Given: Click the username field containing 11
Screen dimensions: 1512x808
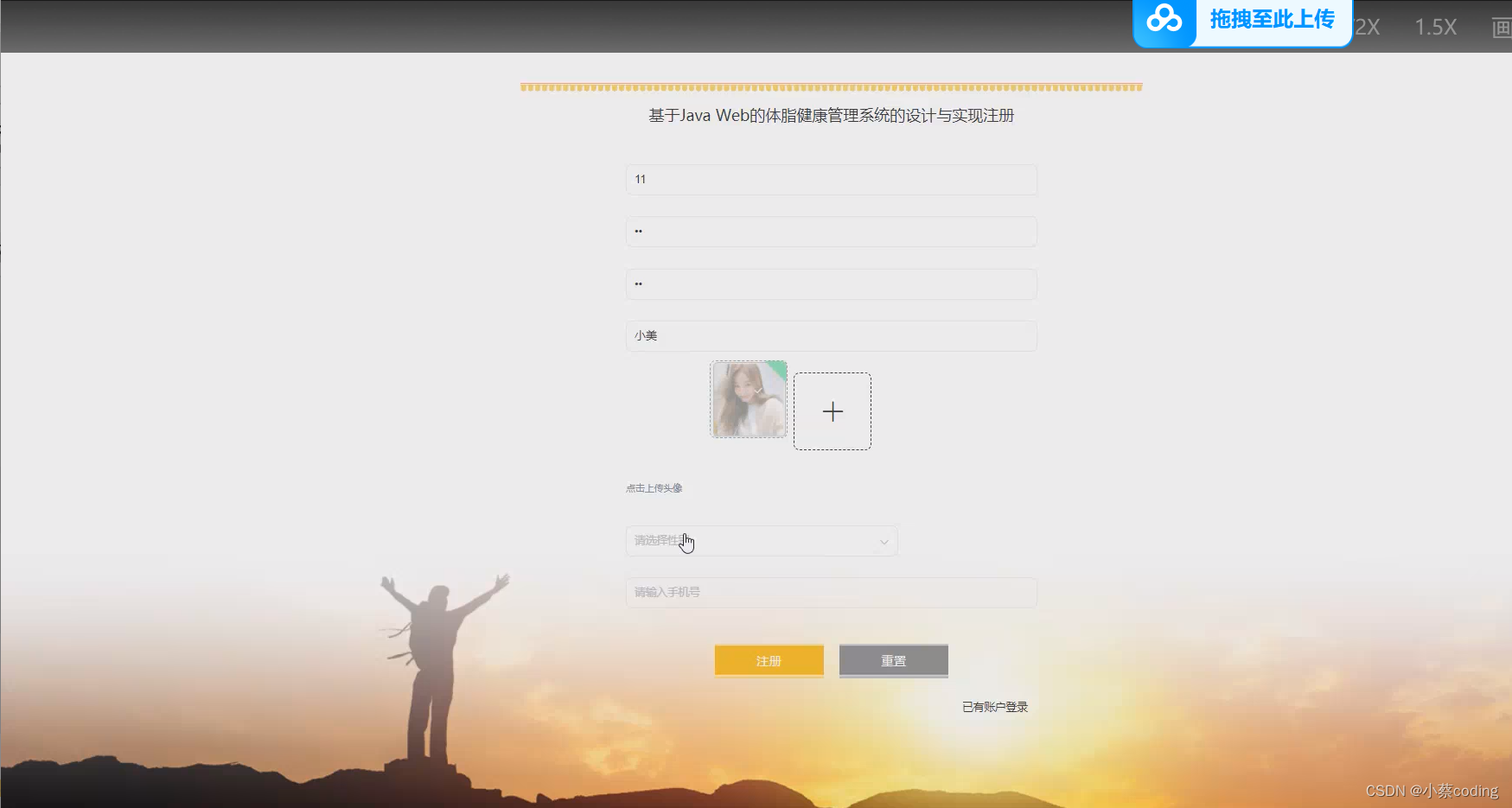Looking at the screenshot, I should pyautogui.click(x=831, y=180).
